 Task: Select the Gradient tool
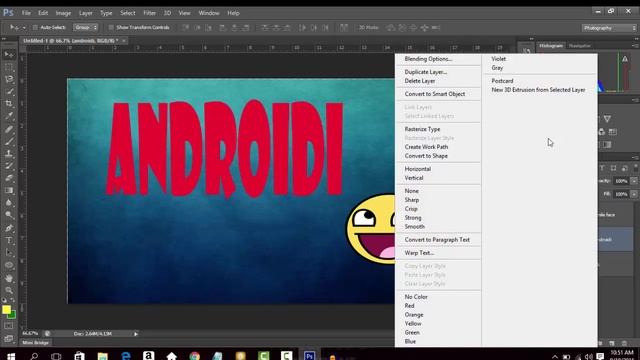(x=9, y=190)
